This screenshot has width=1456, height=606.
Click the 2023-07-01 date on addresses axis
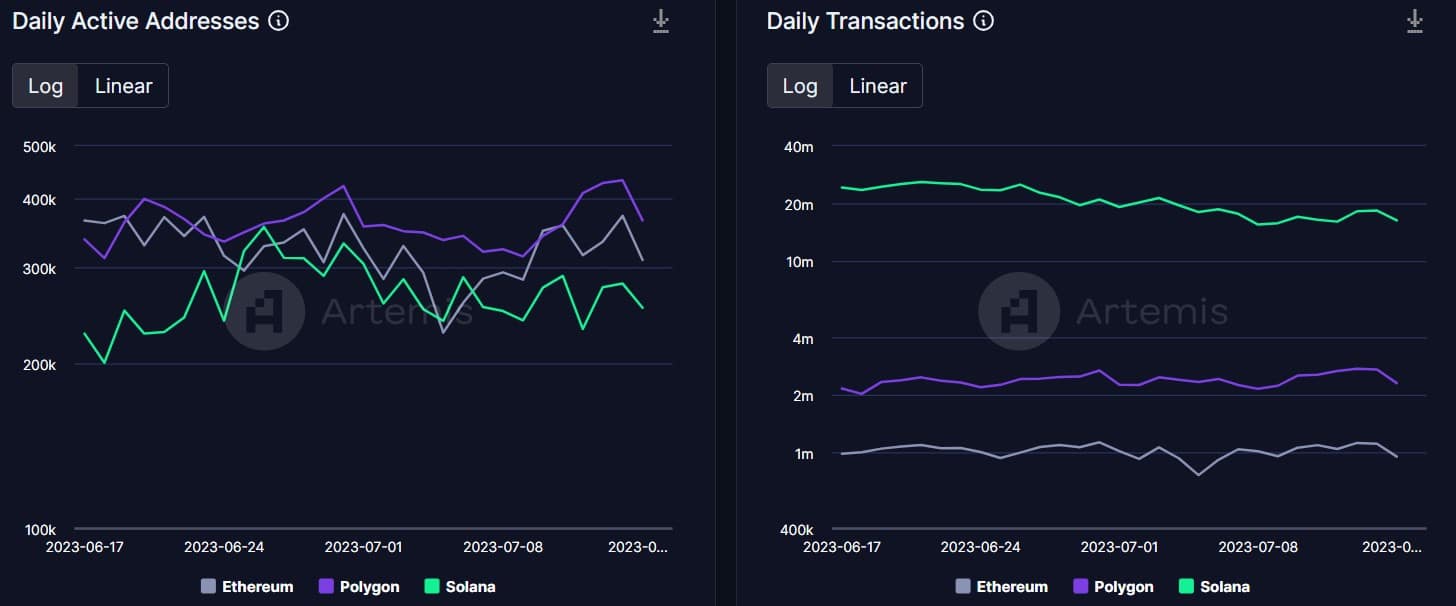coord(364,547)
